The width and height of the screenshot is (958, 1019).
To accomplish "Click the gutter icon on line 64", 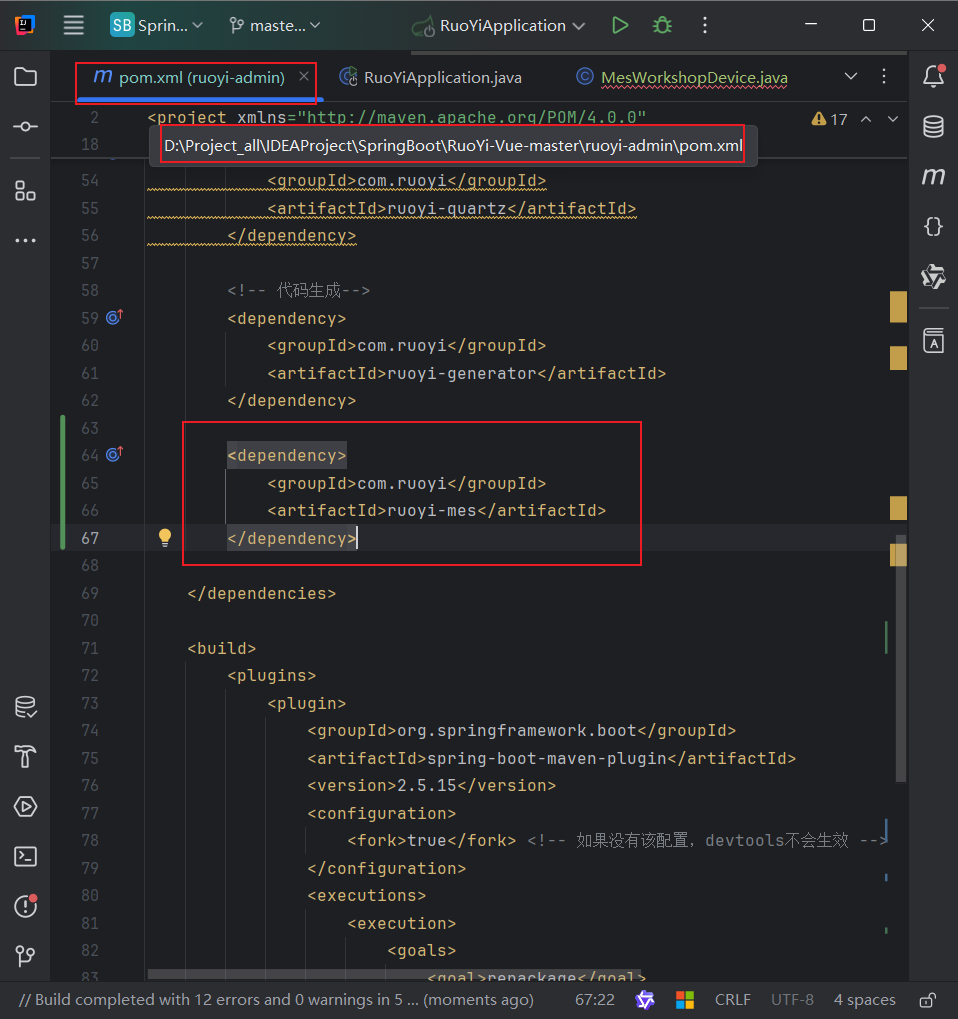I will coord(114,454).
